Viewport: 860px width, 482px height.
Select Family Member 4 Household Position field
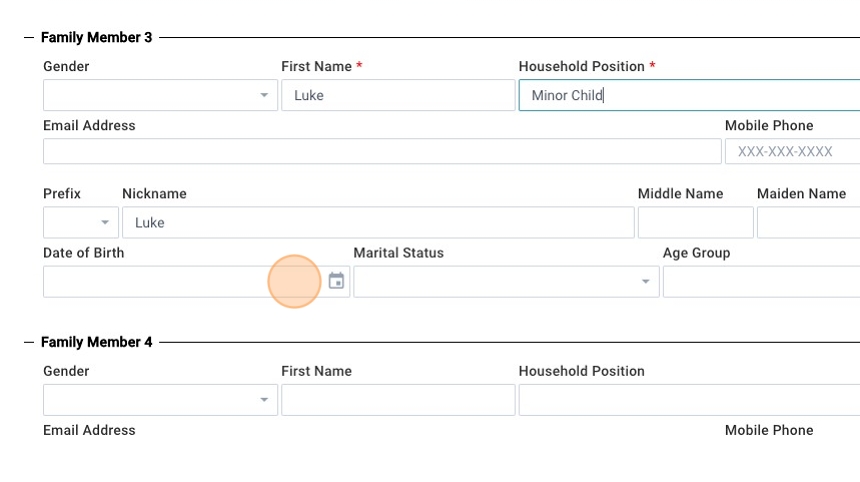coord(688,400)
